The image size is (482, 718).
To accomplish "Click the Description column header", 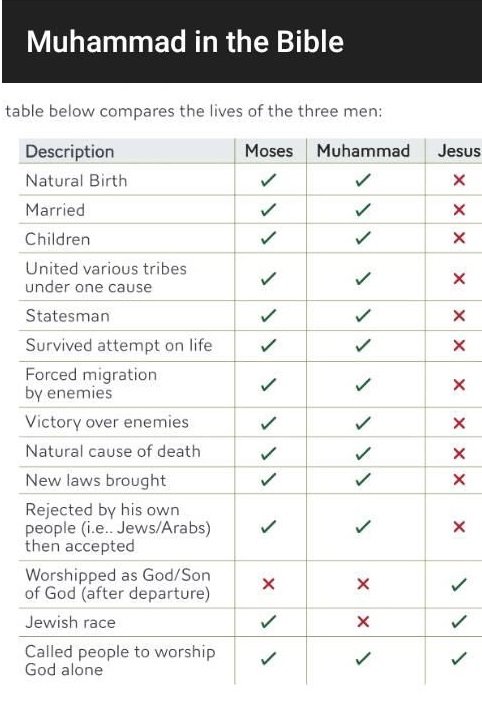I will pyautogui.click(x=70, y=152).
